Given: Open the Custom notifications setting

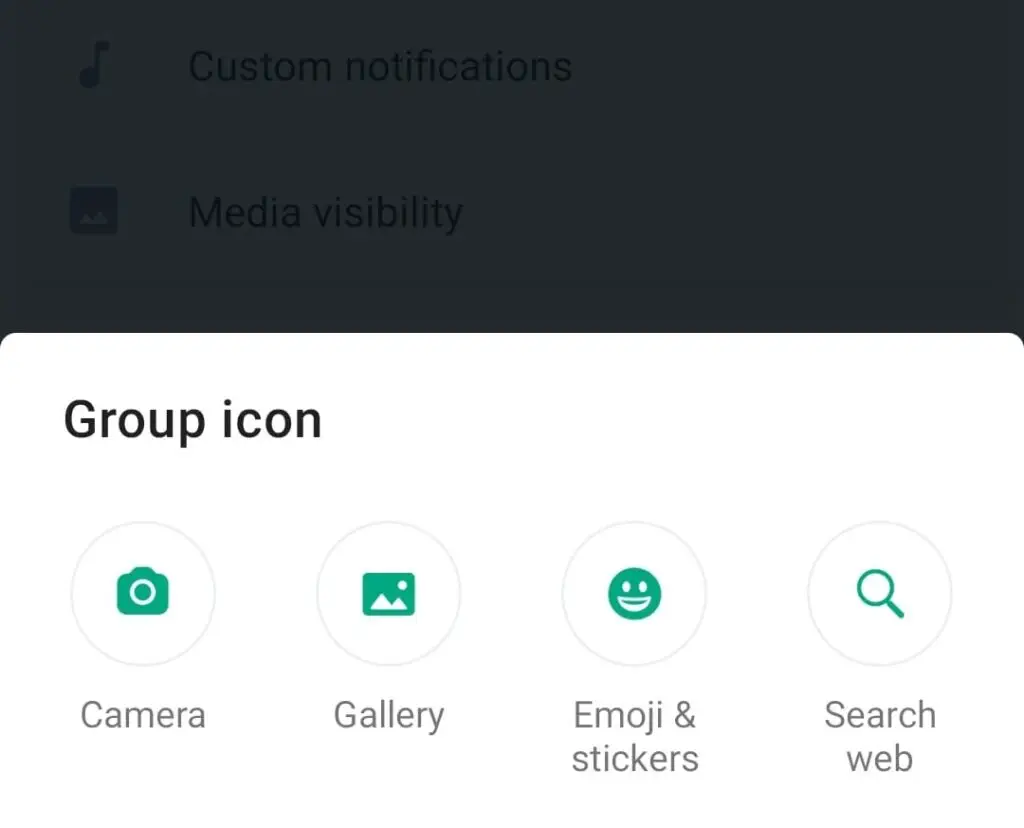Looking at the screenshot, I should 512,66.
